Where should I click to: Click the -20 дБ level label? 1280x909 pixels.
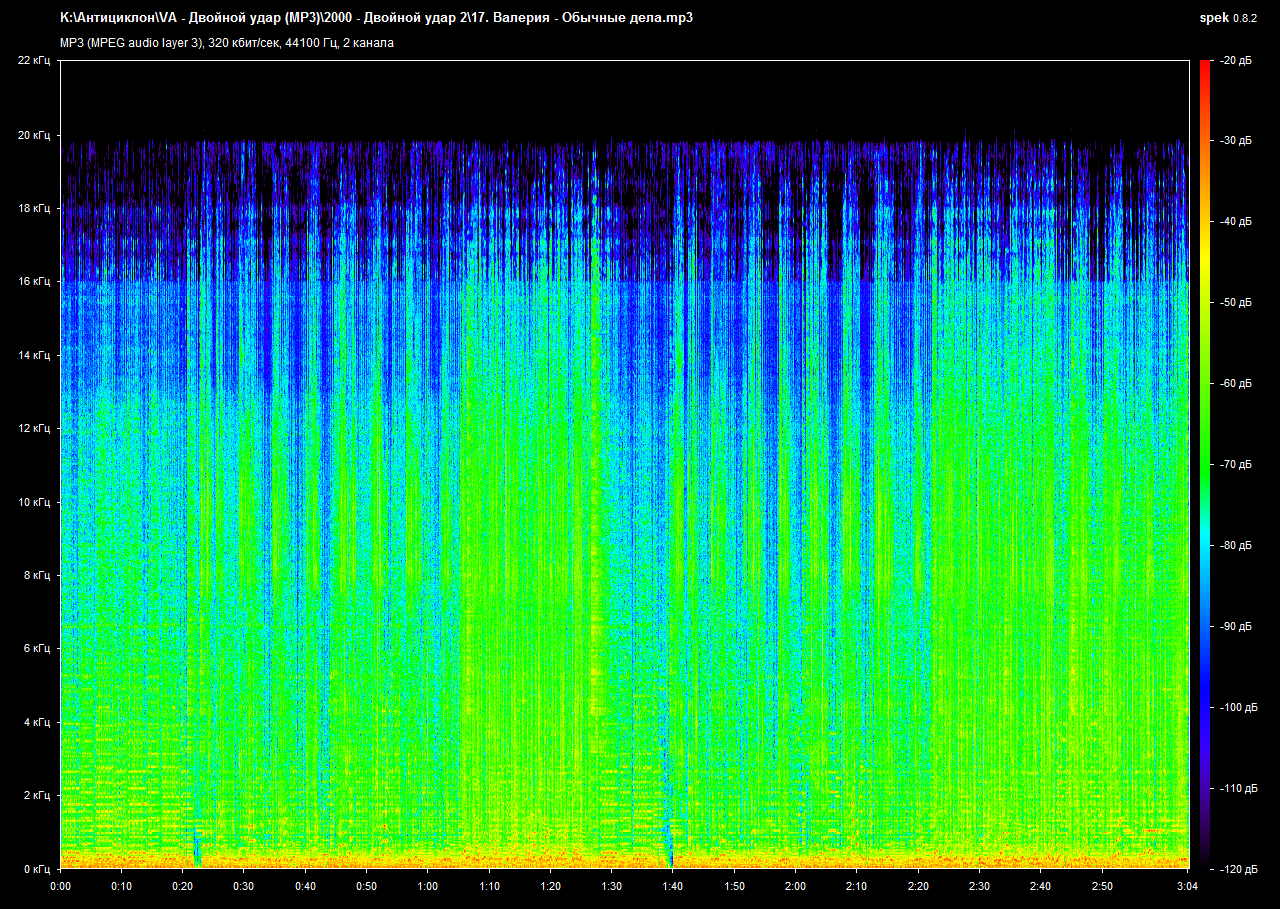click(1235, 61)
